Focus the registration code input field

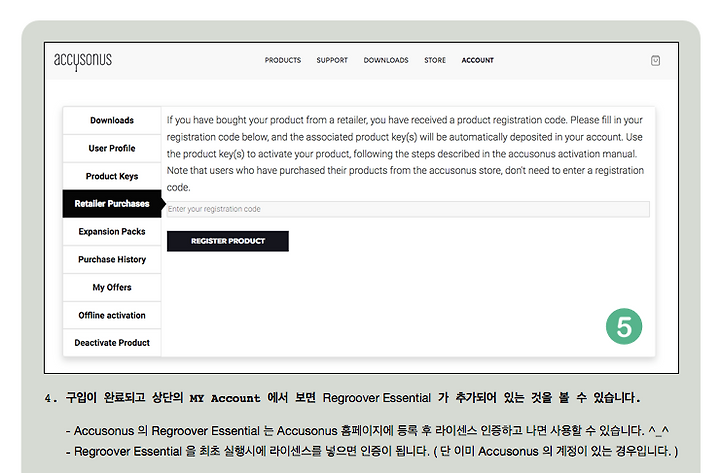pyautogui.click(x=408, y=209)
